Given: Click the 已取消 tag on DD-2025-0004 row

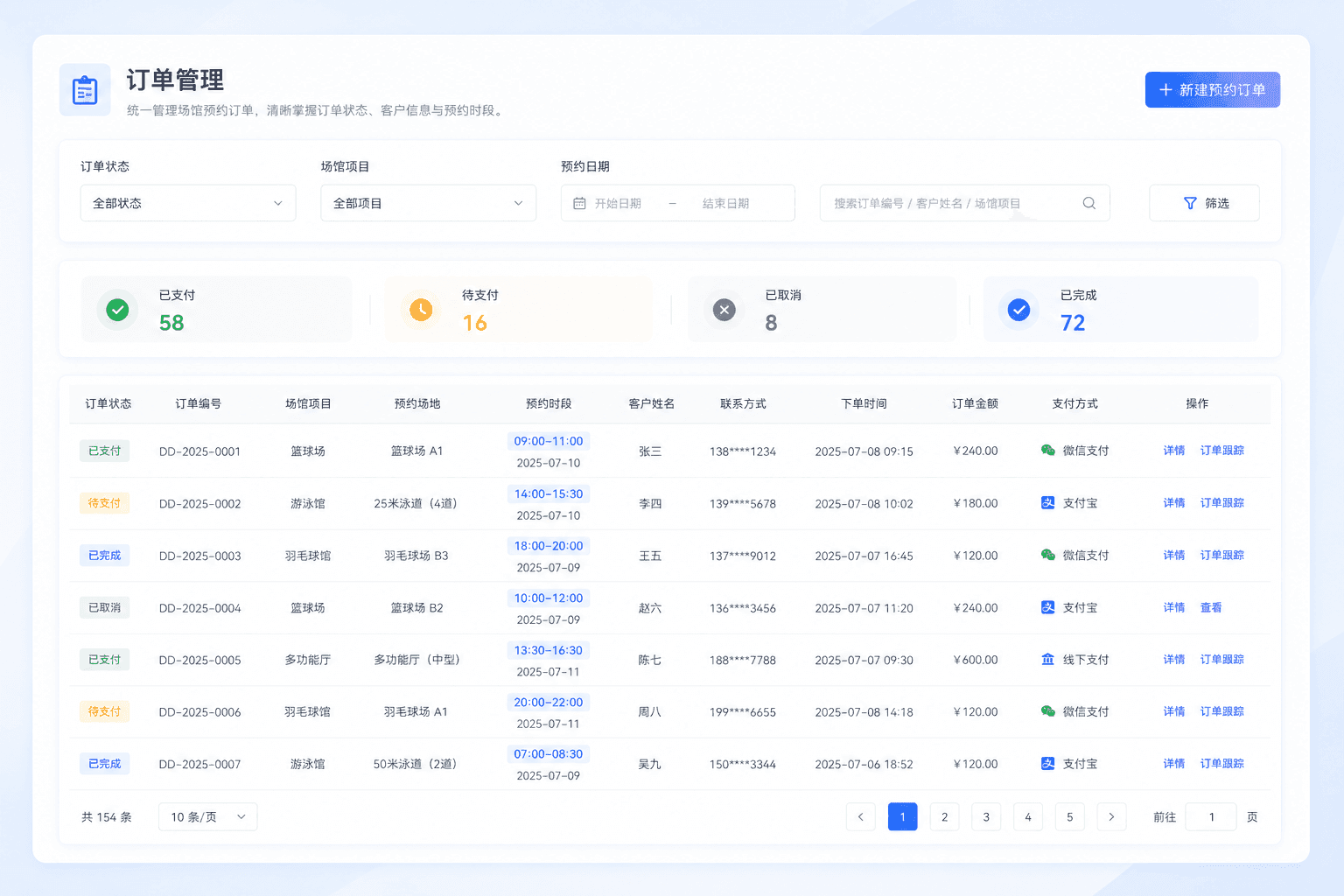Looking at the screenshot, I should click(105, 607).
